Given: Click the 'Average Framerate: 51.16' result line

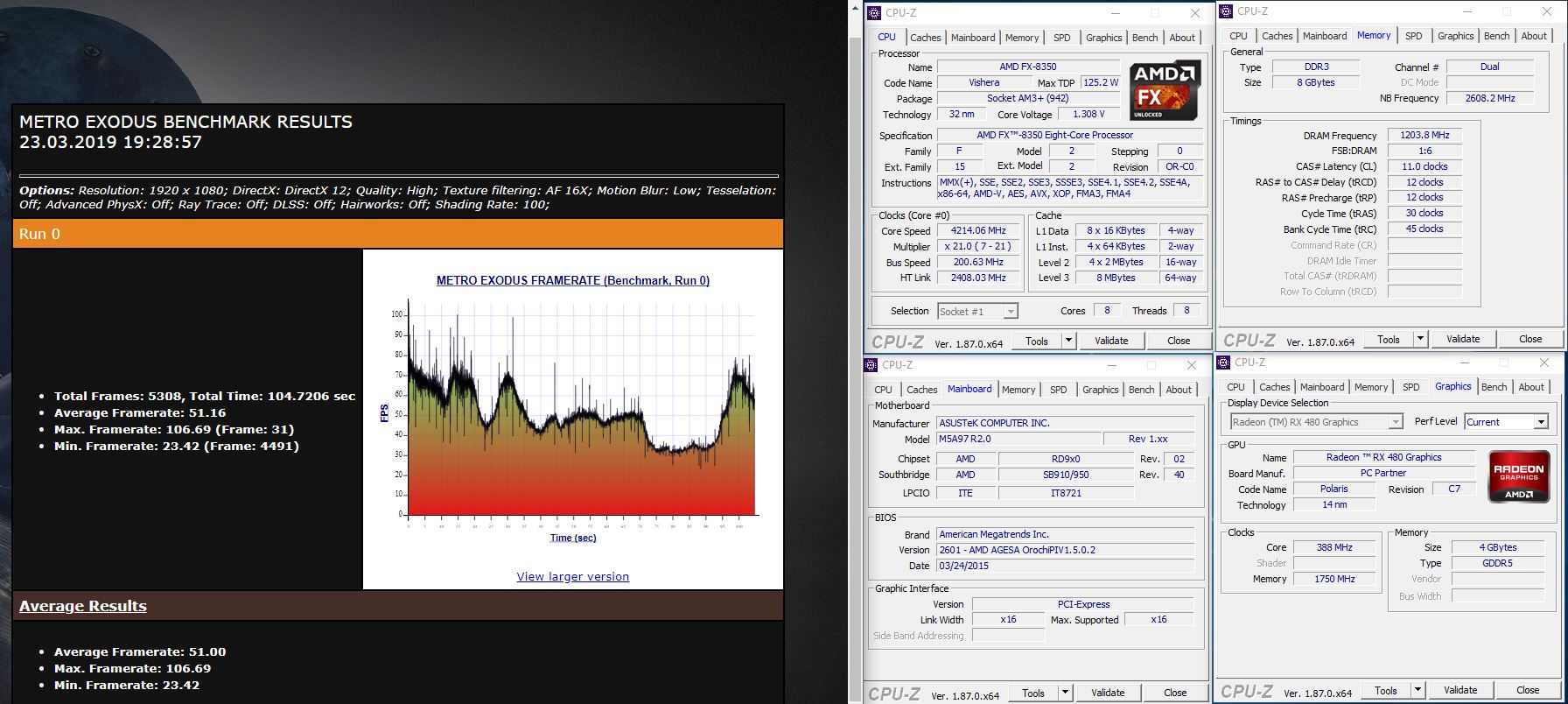Looking at the screenshot, I should click(140, 412).
